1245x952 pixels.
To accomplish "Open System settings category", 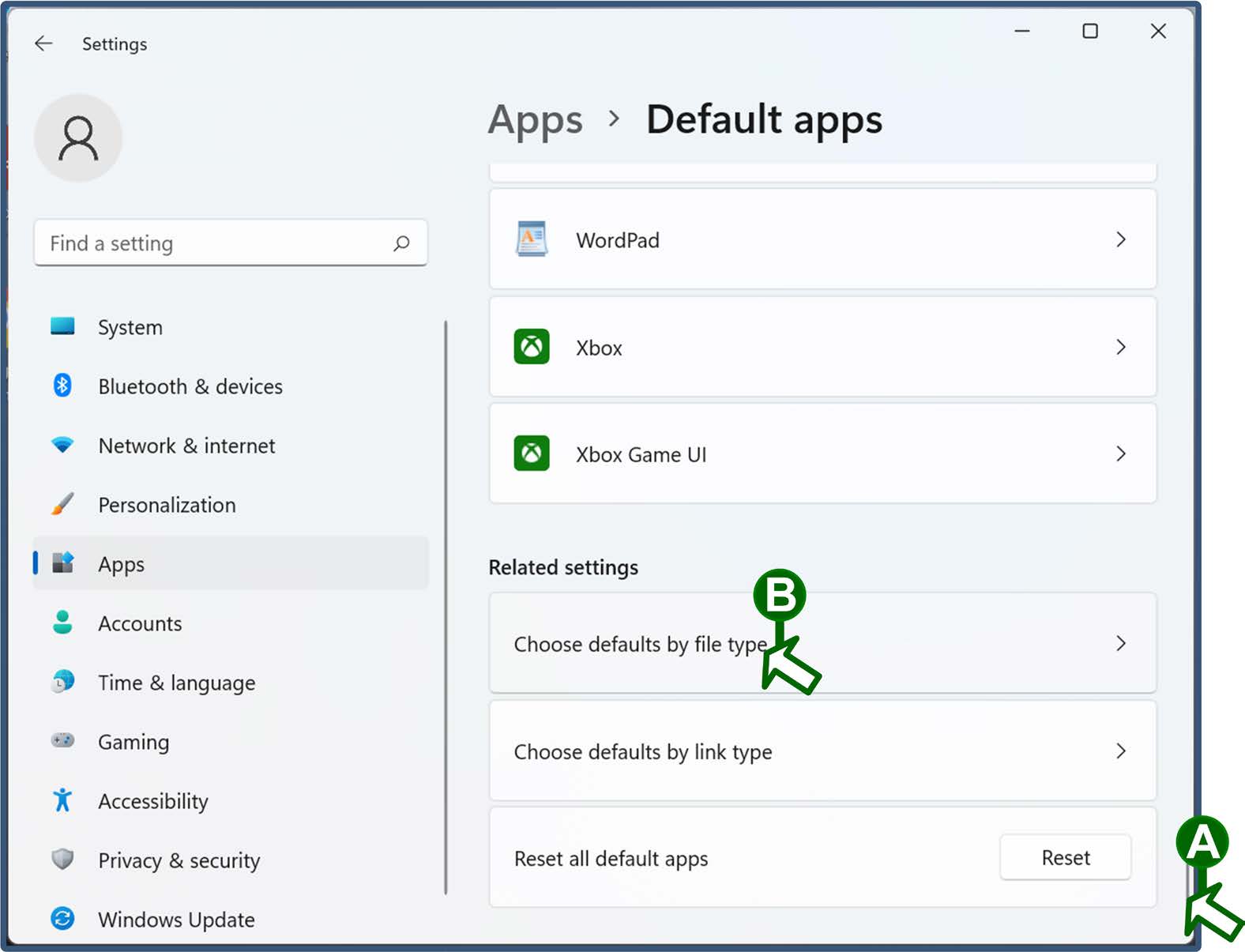I will point(231,327).
